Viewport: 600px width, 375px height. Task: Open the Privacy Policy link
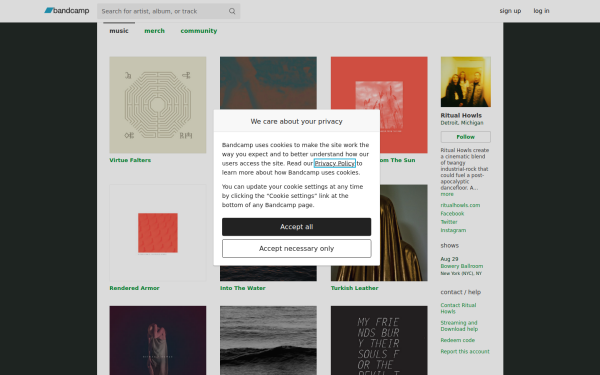335,163
